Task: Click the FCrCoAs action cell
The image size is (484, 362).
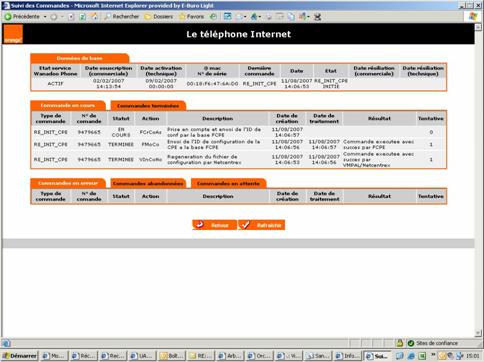Action: click(x=151, y=132)
